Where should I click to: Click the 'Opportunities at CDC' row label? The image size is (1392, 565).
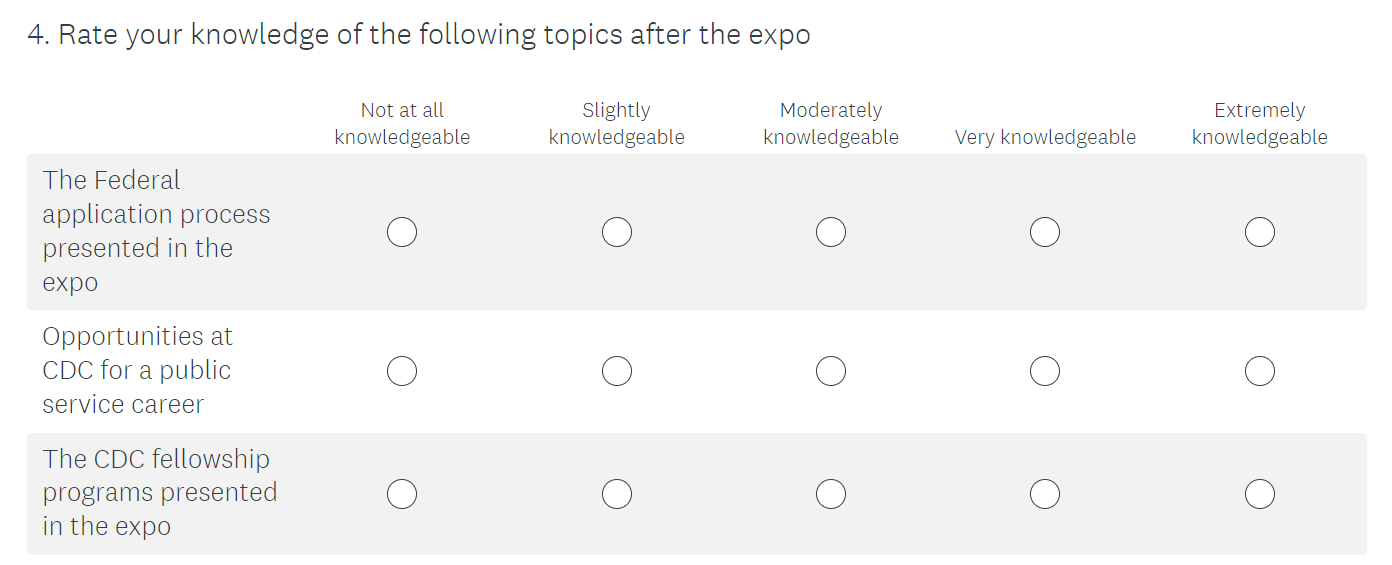tap(137, 370)
